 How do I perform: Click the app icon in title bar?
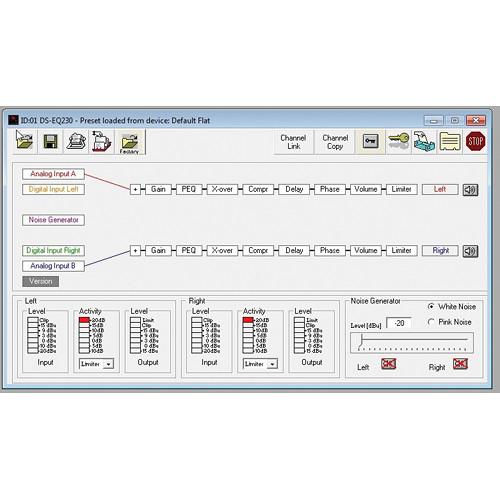click(13, 120)
